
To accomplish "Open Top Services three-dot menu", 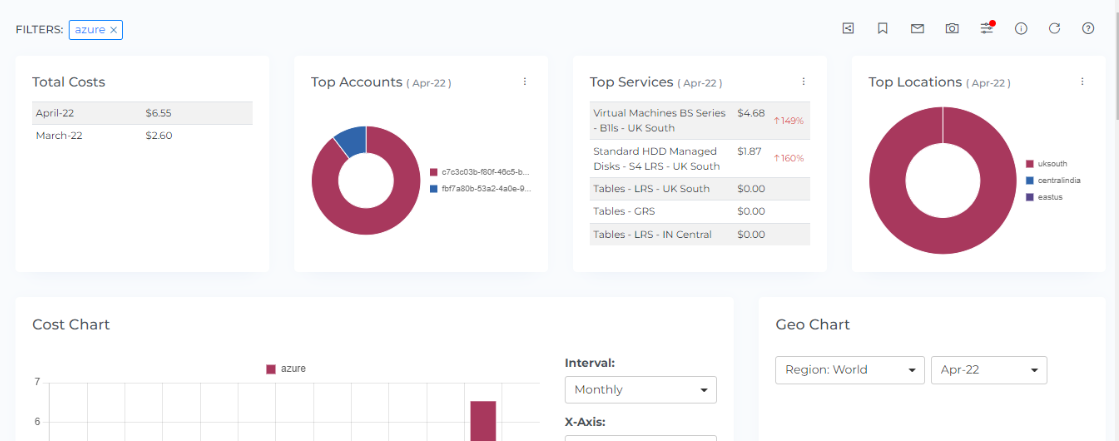I will pyautogui.click(x=803, y=82).
